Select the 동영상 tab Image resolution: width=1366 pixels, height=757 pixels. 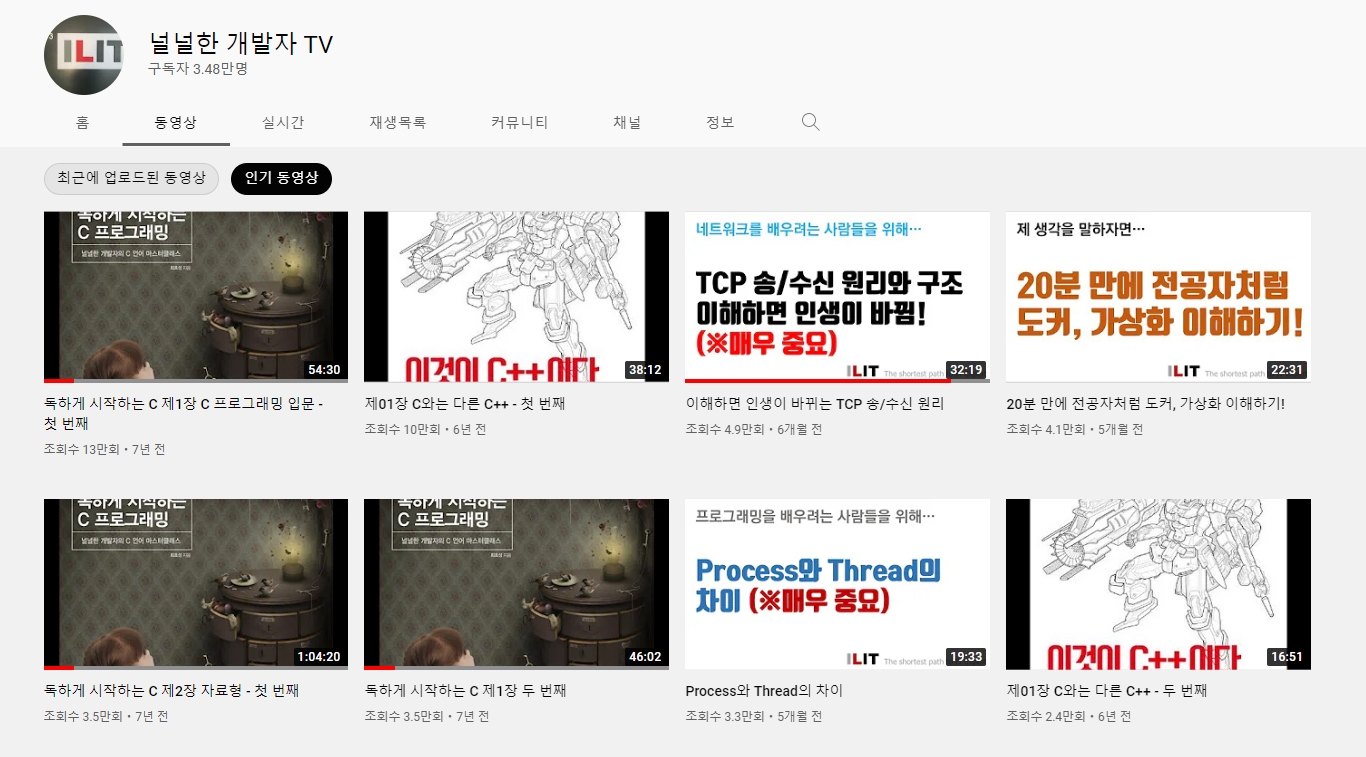point(176,122)
